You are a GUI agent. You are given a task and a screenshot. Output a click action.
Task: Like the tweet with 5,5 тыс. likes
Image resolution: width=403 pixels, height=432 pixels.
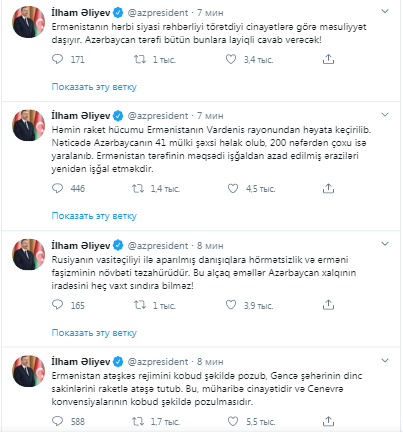pos(233,421)
